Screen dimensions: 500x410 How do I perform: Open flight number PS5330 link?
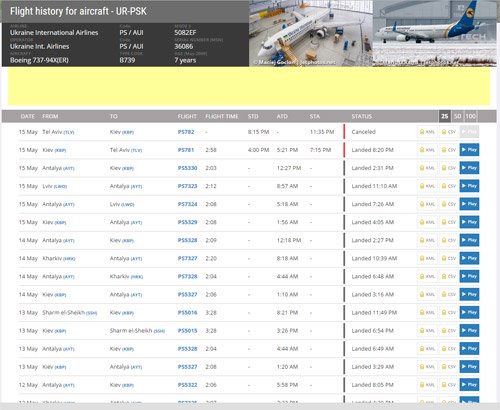click(x=187, y=168)
